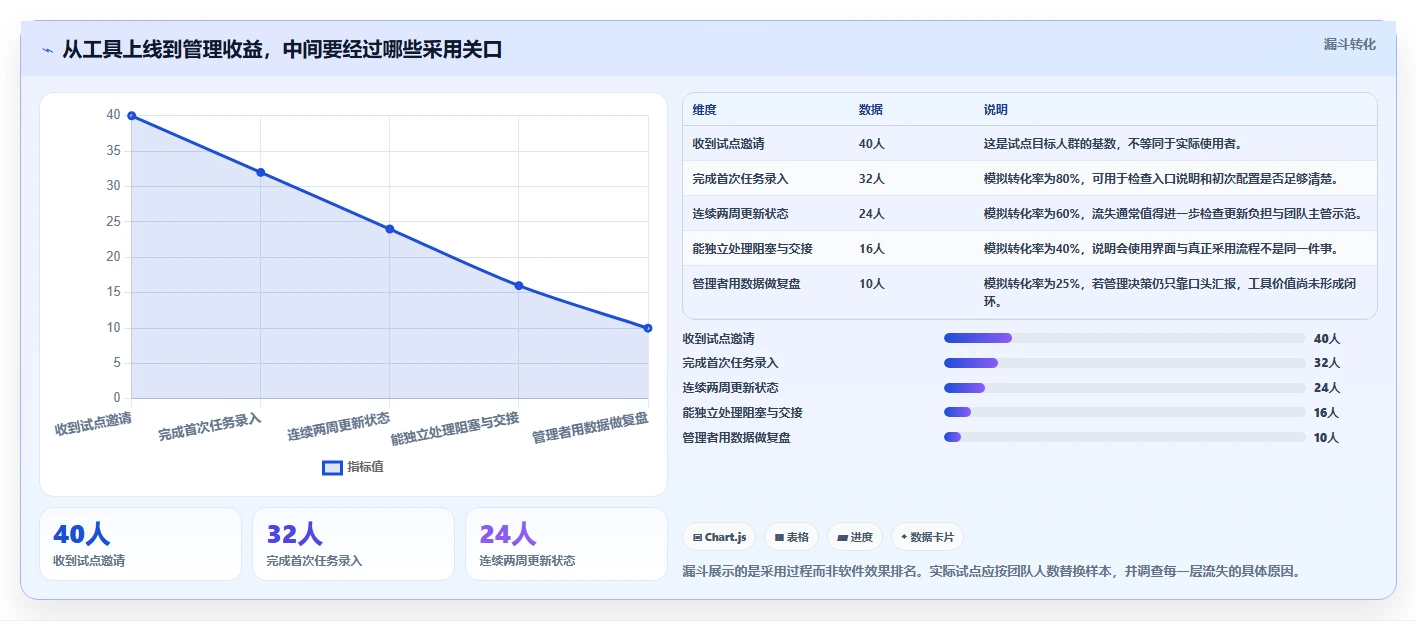Screen dimensions: 1417x621
Task: Click the 收到试点邀请 progress label
Action: coord(718,339)
